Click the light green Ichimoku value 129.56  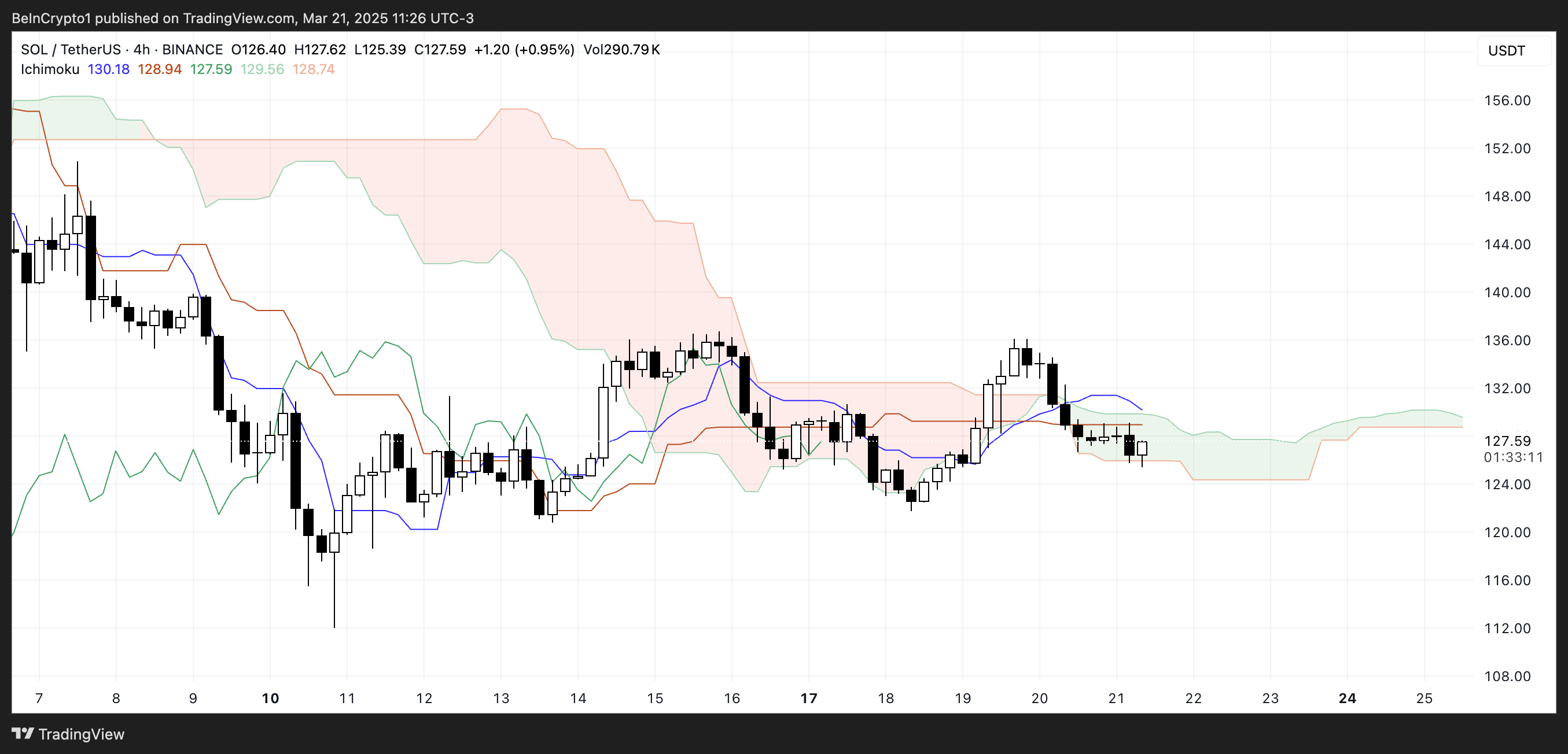pos(262,69)
